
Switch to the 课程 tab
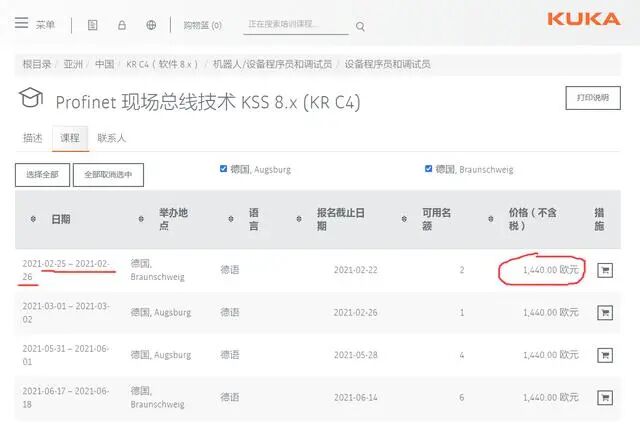click(70, 138)
